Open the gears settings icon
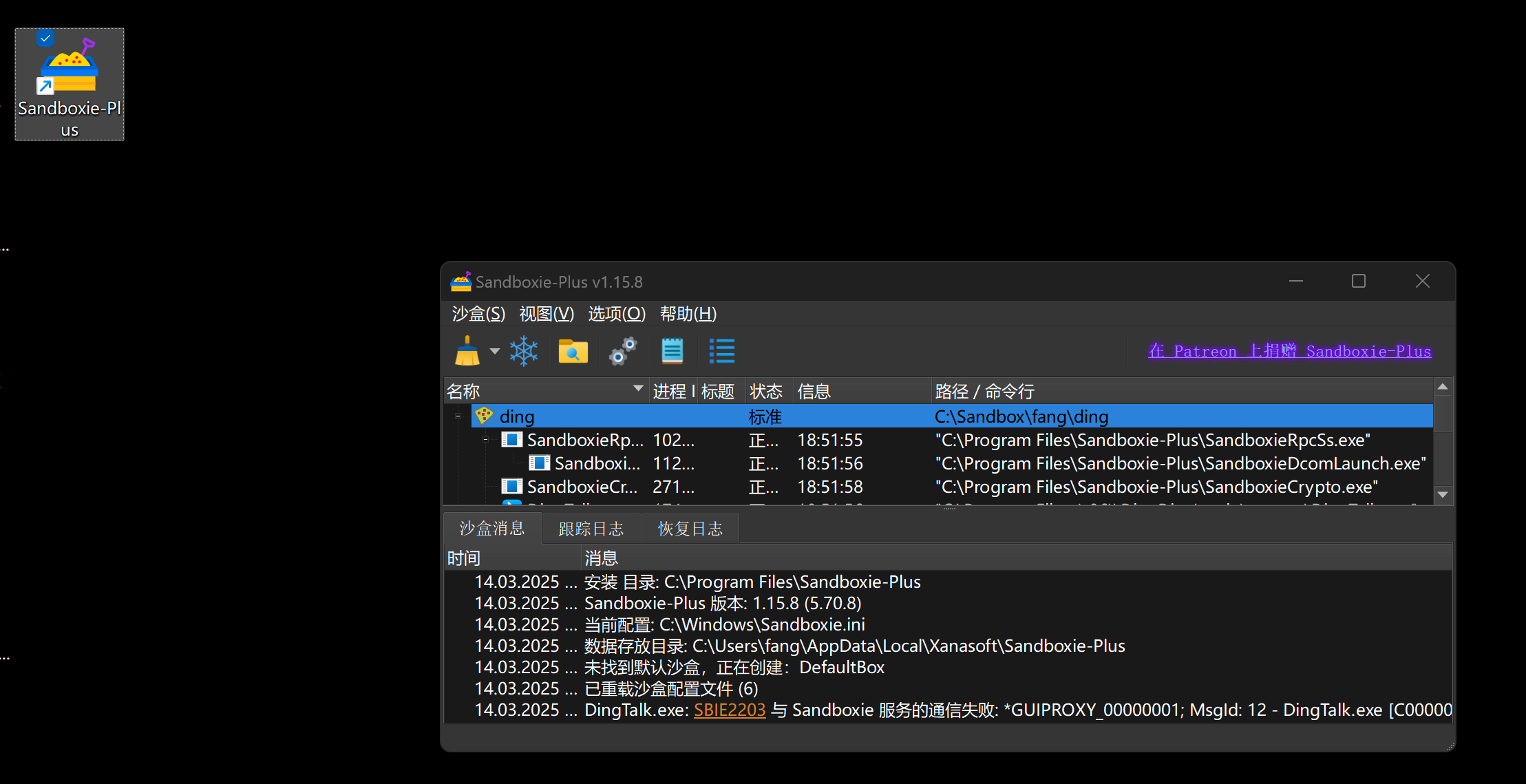Screen dimensions: 1526x784 (x=623, y=351)
